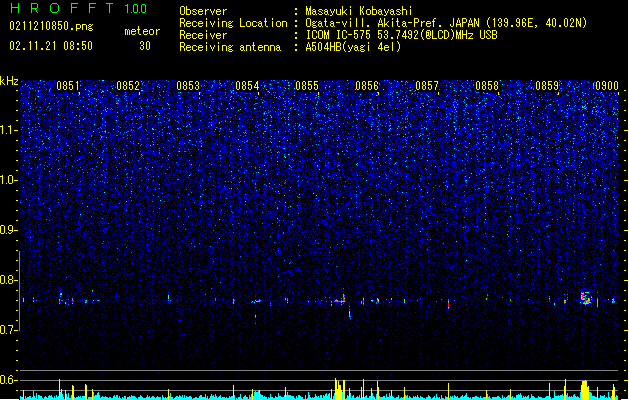Click the 0854 time marker
The image size is (629, 400).
tap(247, 85)
